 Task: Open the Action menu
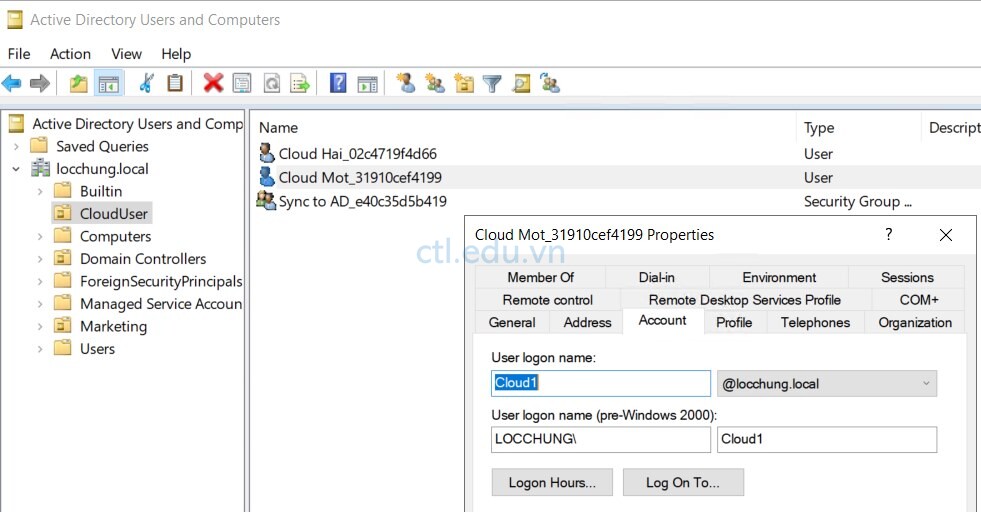tap(70, 54)
